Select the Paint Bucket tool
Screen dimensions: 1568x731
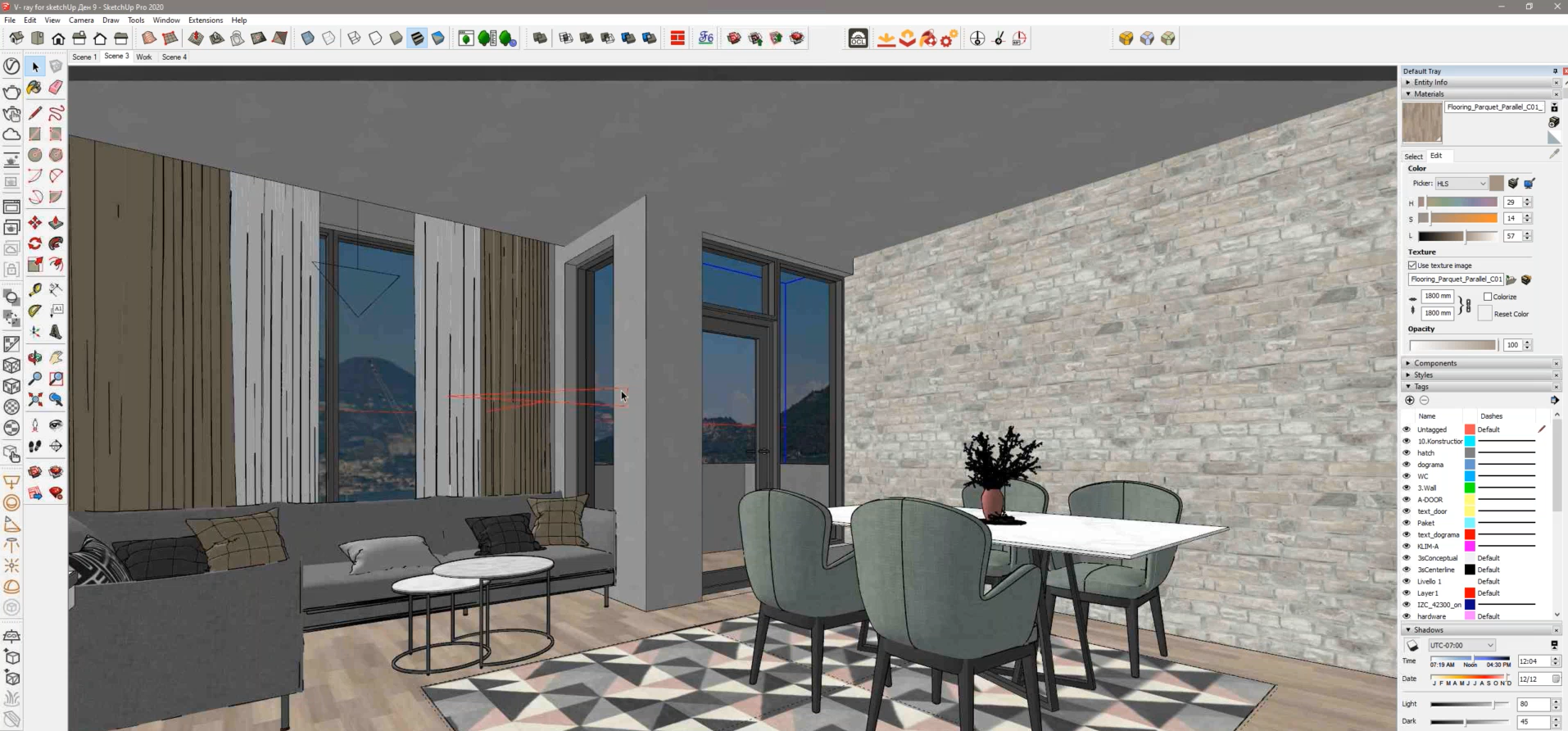[34, 88]
